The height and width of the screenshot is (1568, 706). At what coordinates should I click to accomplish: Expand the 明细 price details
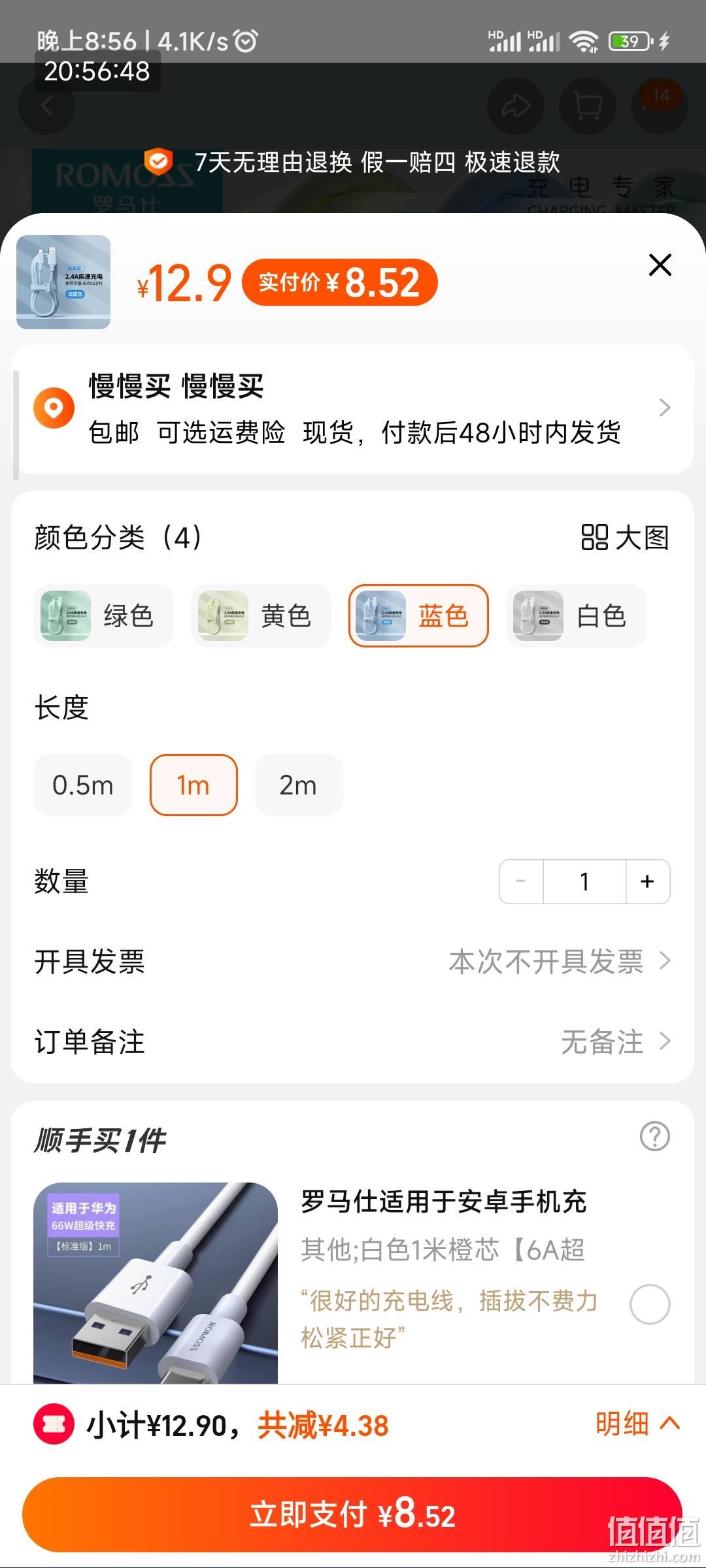(x=638, y=1424)
